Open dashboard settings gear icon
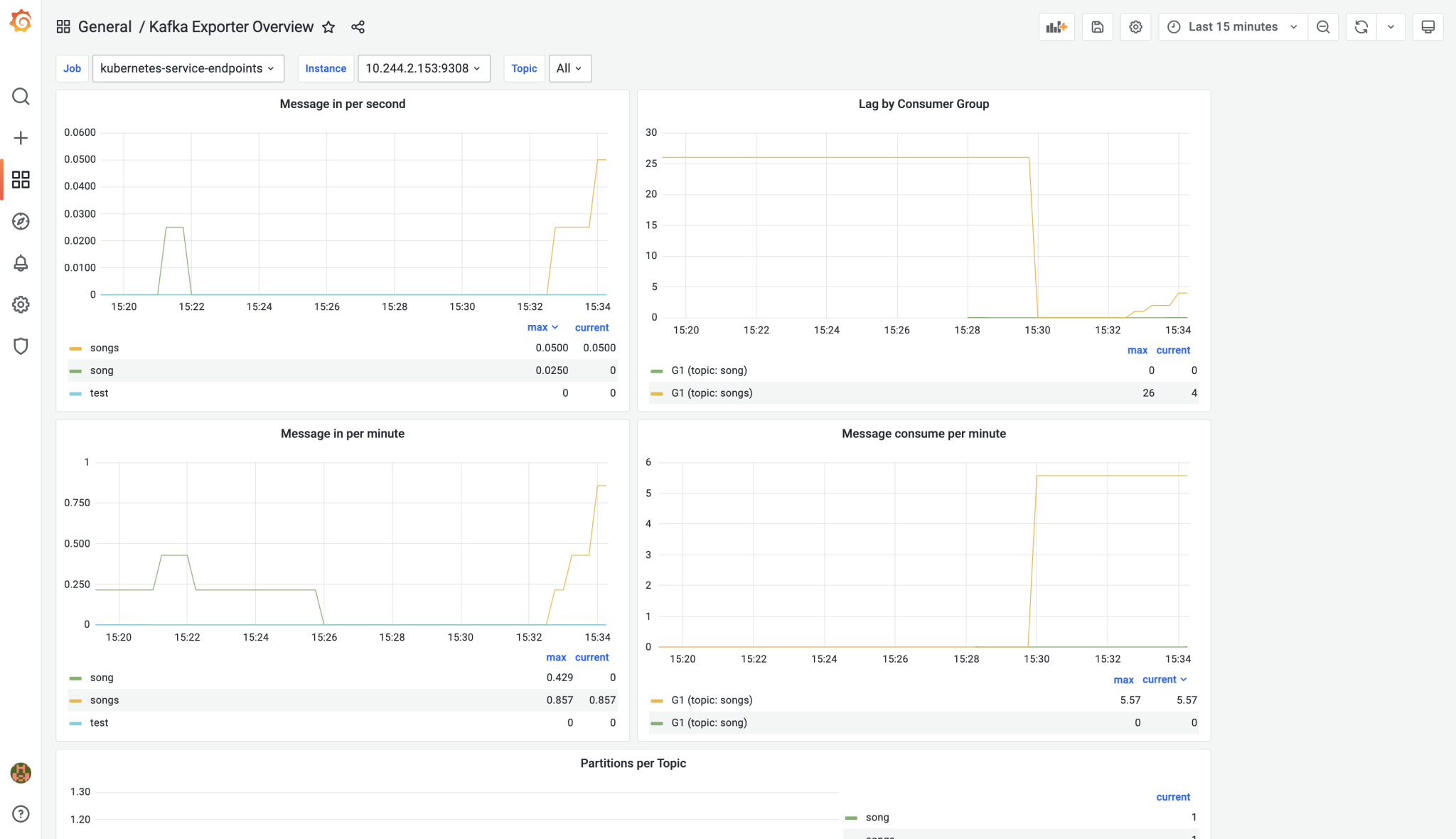The width and height of the screenshot is (1456, 839). [x=1135, y=27]
